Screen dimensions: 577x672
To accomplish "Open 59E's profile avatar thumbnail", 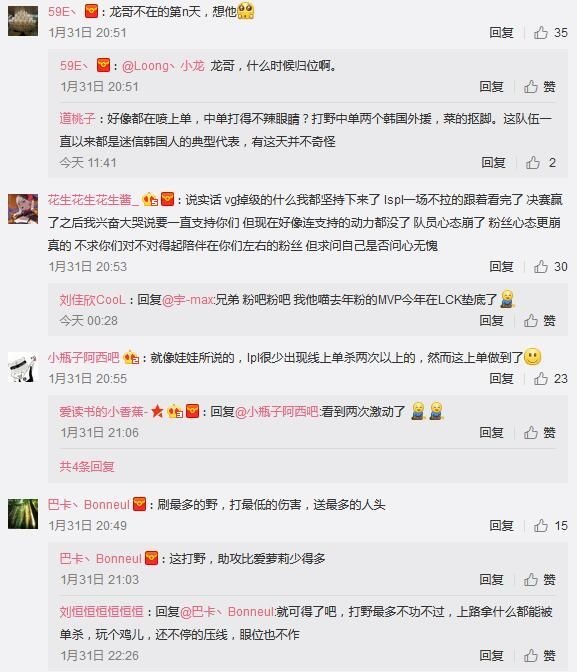I will coord(23,21).
